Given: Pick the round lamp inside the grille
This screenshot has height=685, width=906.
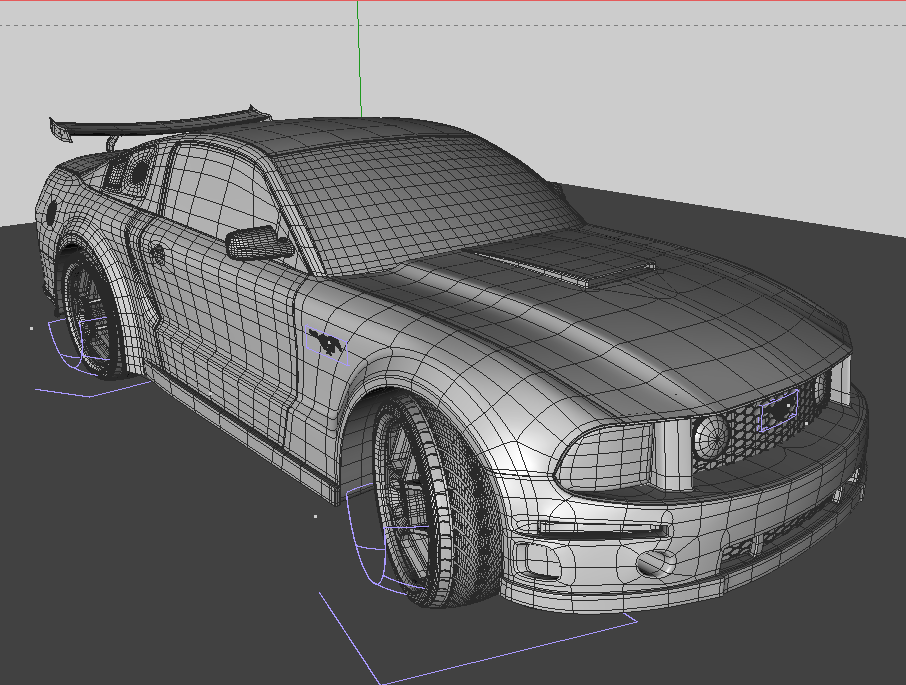Looking at the screenshot, I should (711, 436).
